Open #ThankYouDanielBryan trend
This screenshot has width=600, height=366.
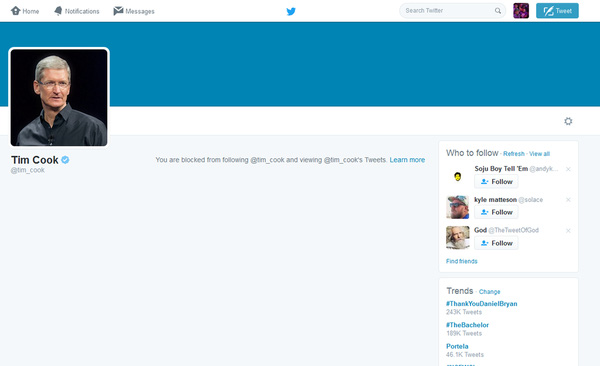[481, 304]
